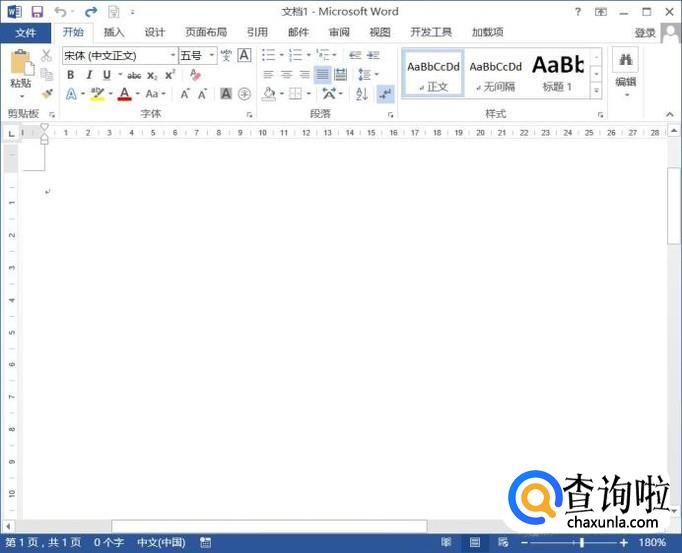
Task: Insert an enclosed character using the circled icon
Action: [244, 94]
